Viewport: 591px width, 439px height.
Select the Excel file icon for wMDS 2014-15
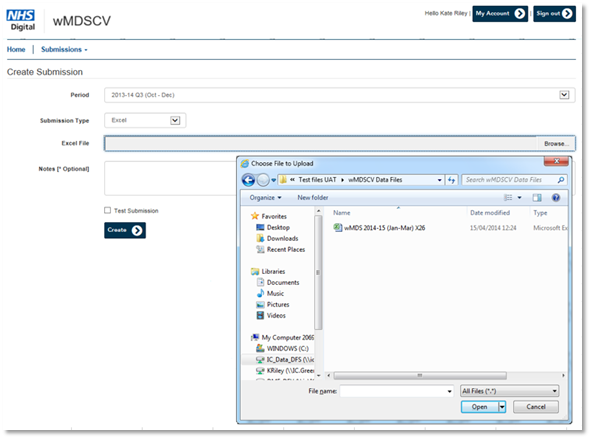coord(337,228)
